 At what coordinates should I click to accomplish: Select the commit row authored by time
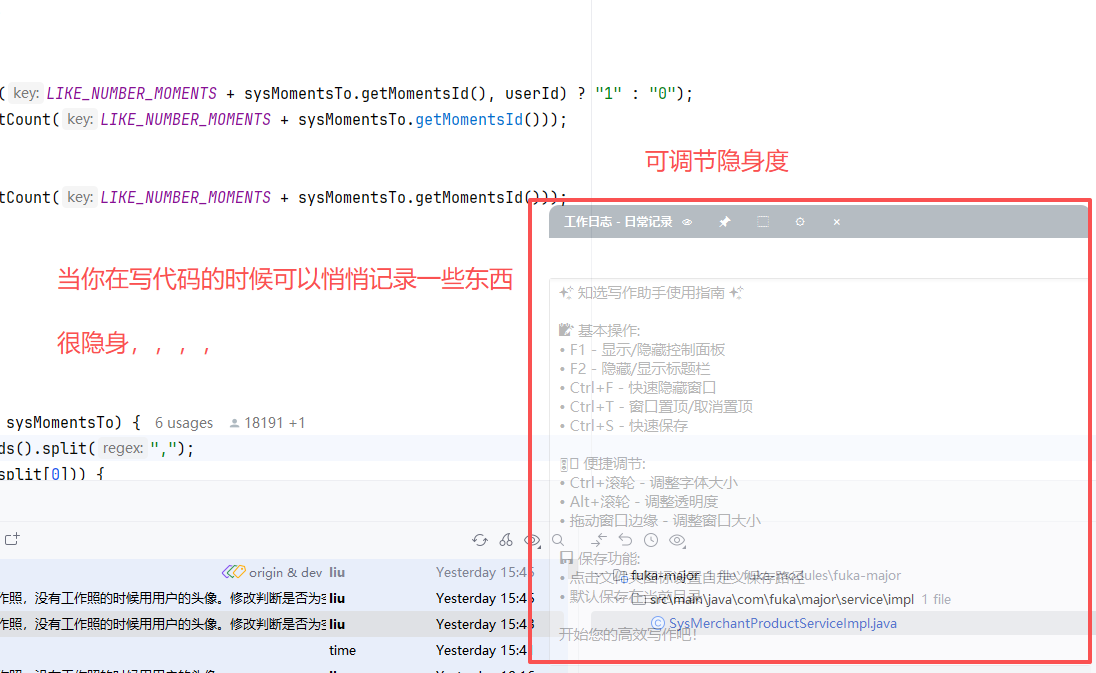282,650
